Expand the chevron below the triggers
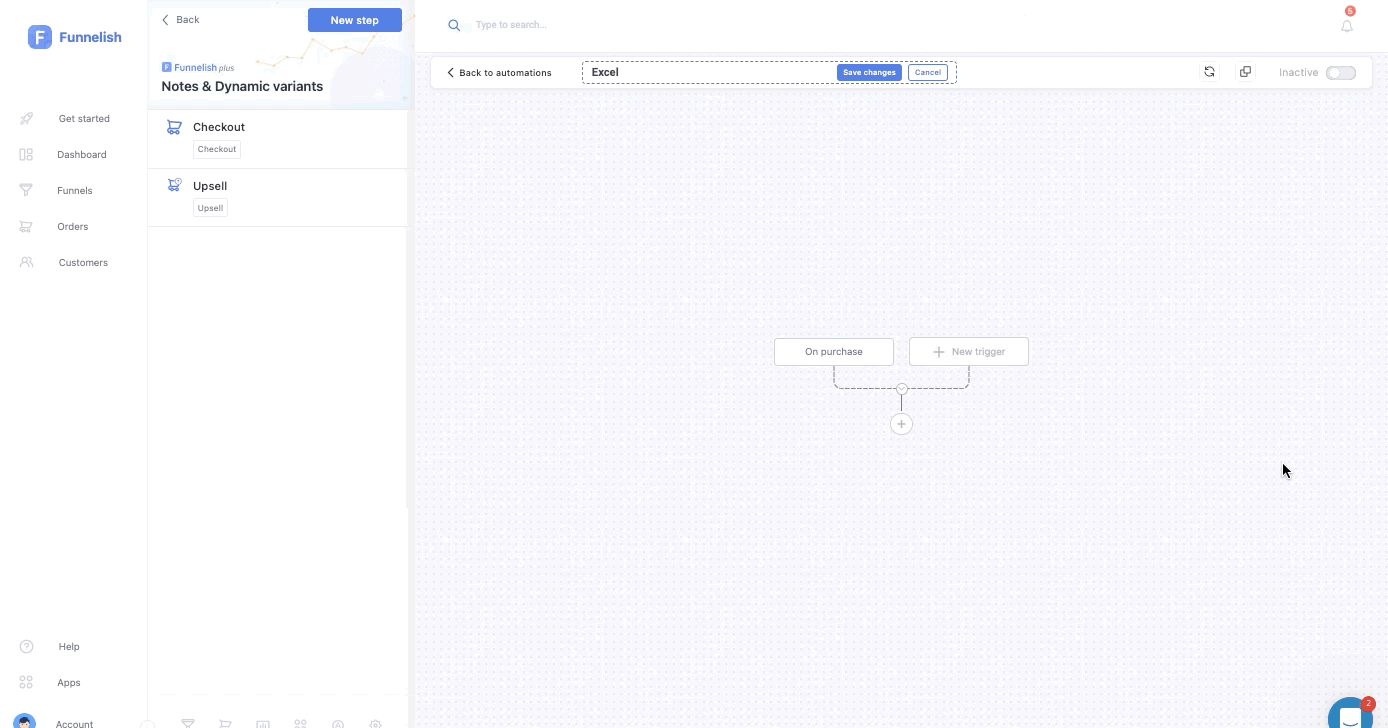 coord(901,389)
